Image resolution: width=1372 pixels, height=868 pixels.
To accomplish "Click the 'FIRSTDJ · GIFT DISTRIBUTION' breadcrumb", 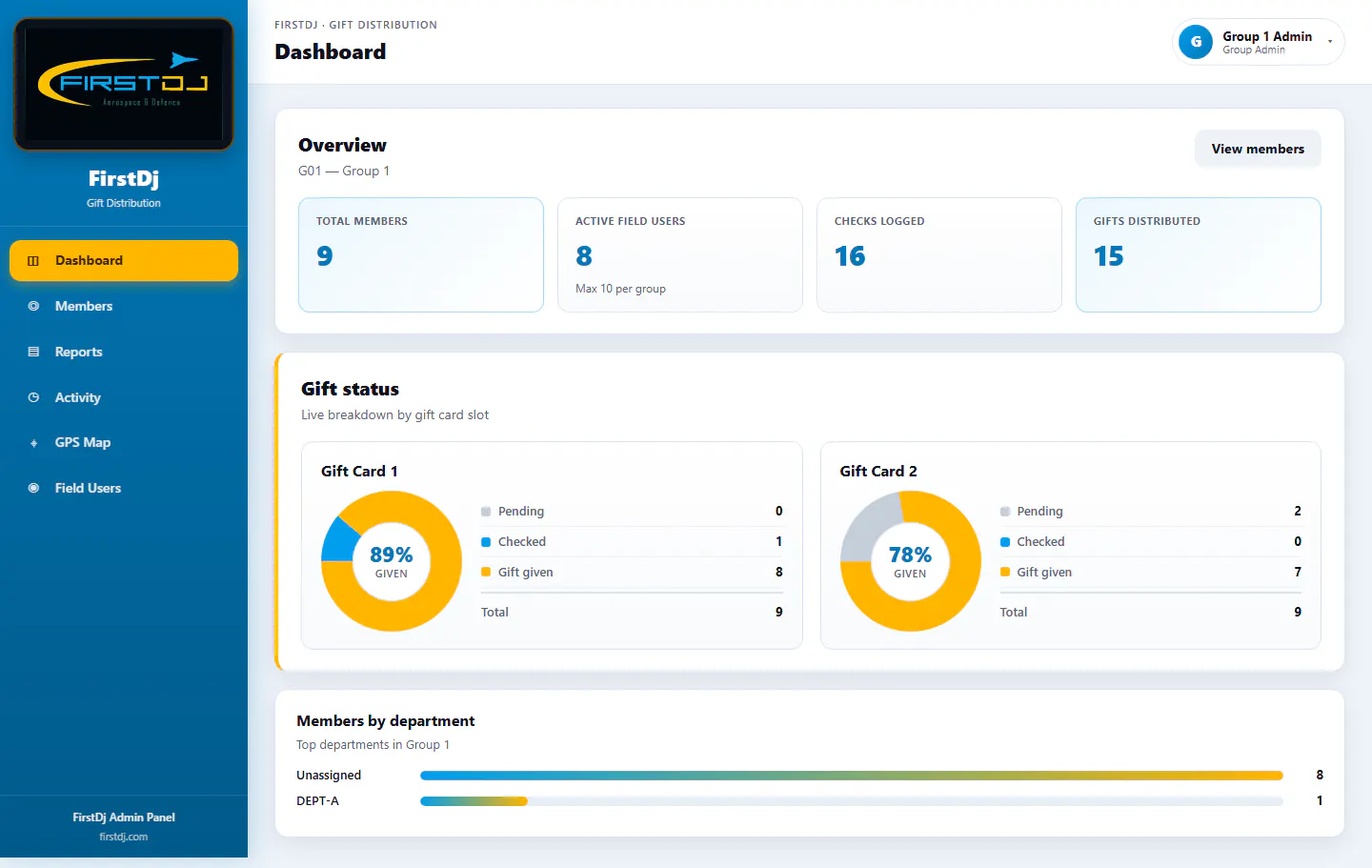I will click(356, 25).
